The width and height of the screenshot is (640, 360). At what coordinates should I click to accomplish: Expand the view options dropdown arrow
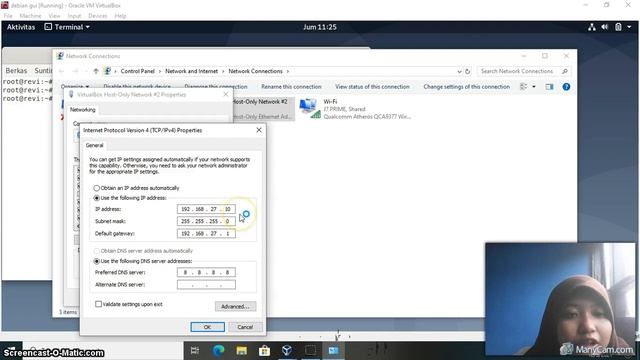(x=534, y=87)
